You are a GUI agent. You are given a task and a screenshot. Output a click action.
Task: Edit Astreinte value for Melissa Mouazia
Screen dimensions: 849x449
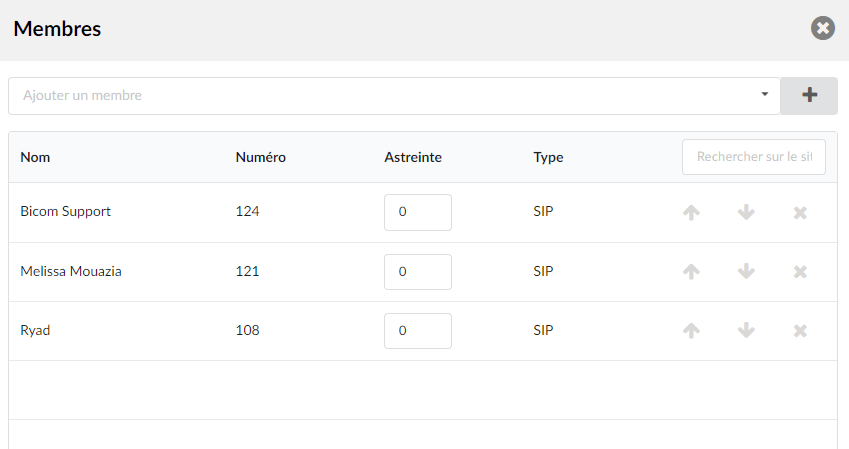click(x=418, y=272)
